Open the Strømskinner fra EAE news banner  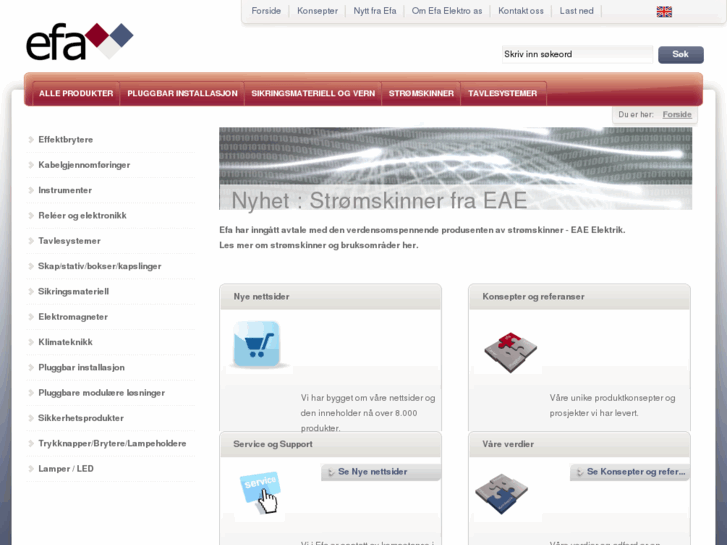pos(455,168)
